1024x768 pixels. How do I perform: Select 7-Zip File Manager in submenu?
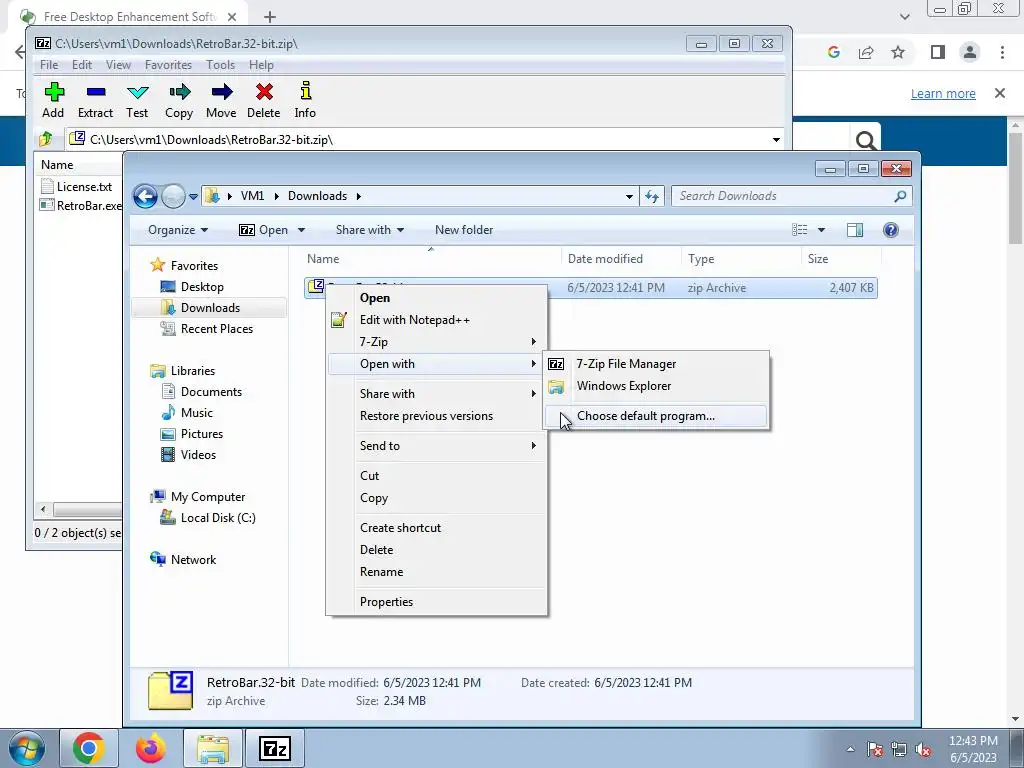(656, 364)
